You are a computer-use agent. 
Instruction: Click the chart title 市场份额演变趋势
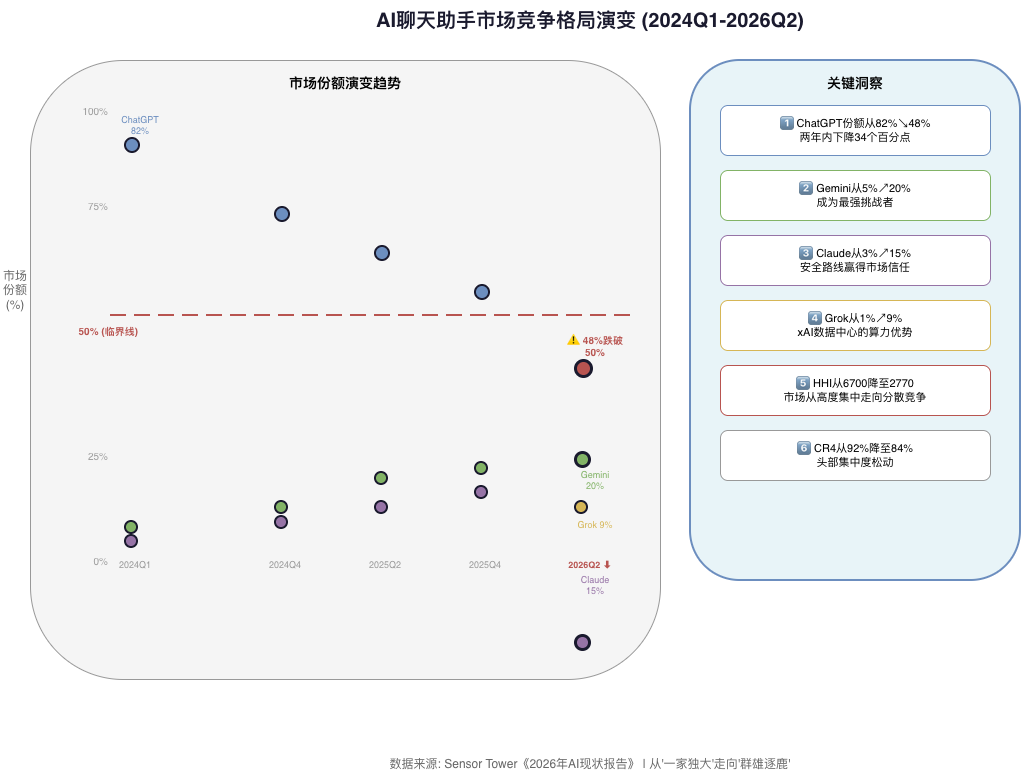(345, 83)
